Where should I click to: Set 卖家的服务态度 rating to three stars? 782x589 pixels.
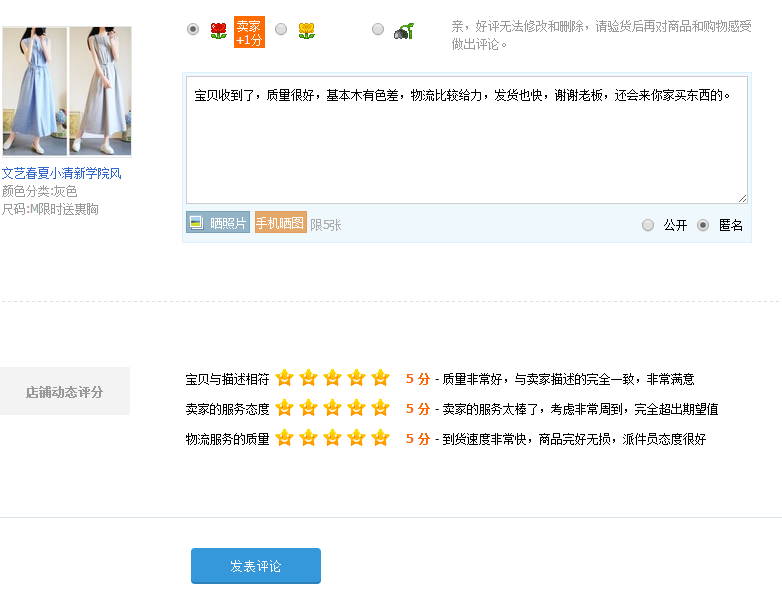pyautogui.click(x=332, y=408)
